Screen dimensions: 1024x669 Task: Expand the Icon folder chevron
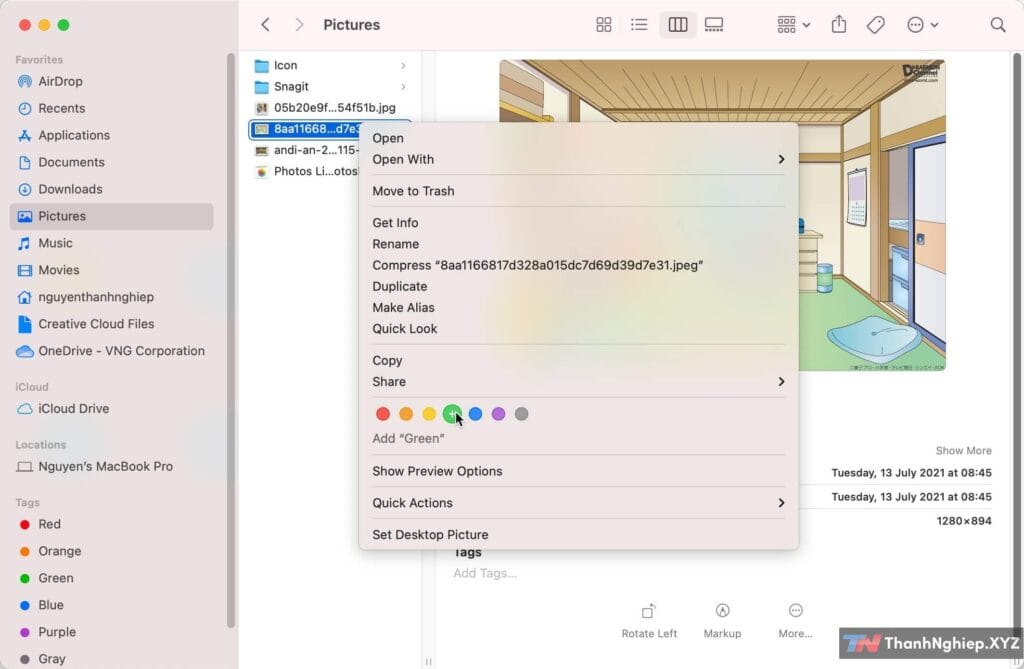click(x=403, y=65)
